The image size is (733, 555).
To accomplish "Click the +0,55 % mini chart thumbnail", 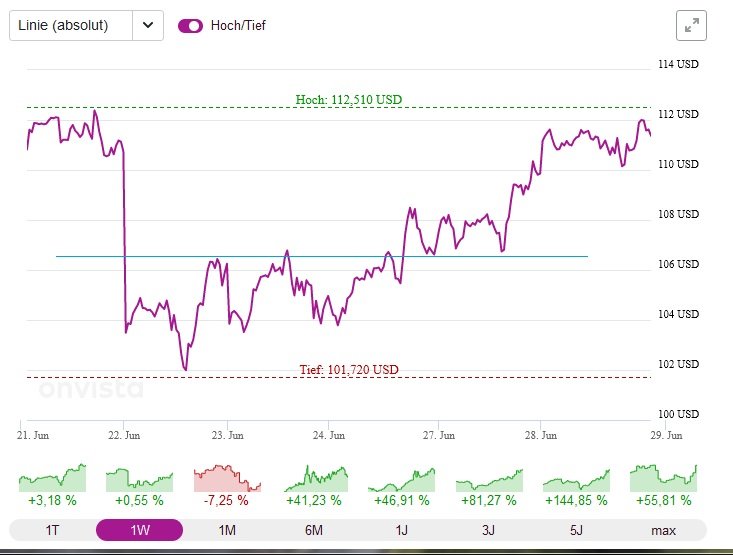I will [x=139, y=478].
